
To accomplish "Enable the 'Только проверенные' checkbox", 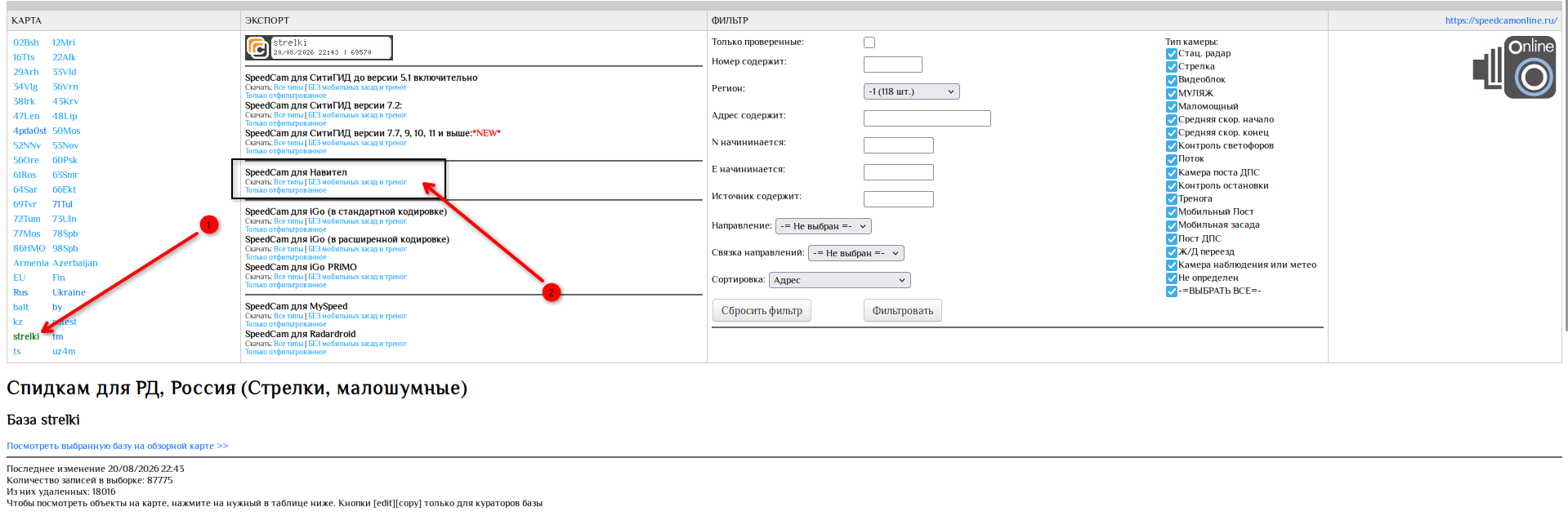I will 869,42.
